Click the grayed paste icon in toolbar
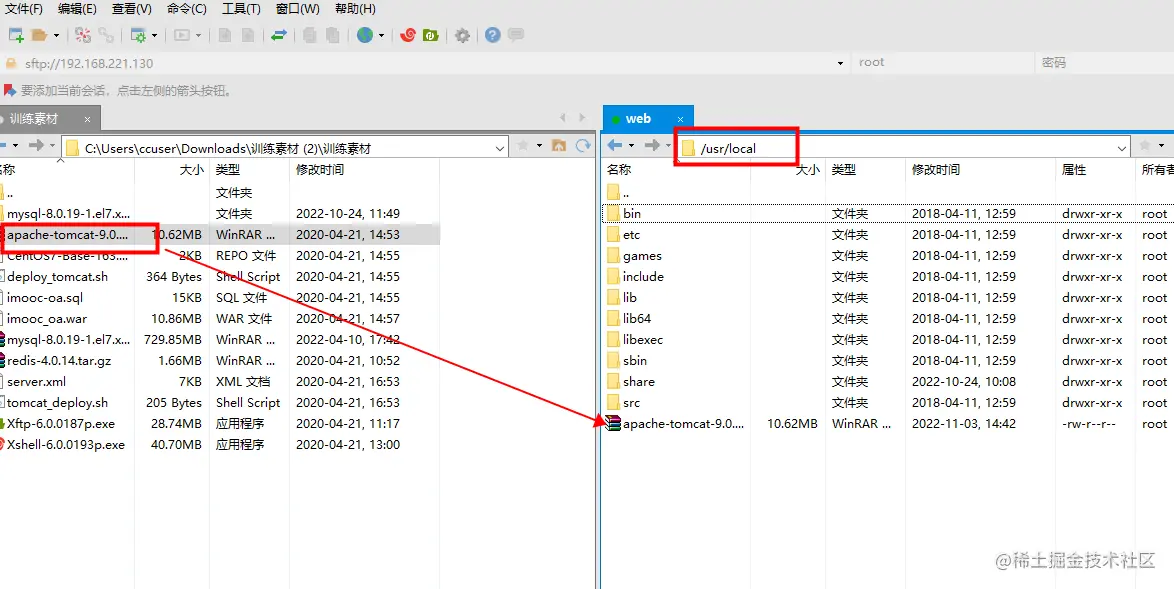This screenshot has width=1174, height=589. pos(332,35)
